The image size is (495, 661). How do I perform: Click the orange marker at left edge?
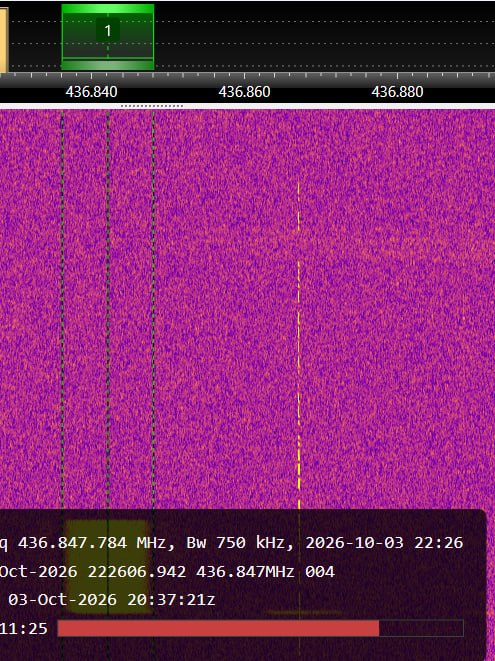[x=3, y=40]
